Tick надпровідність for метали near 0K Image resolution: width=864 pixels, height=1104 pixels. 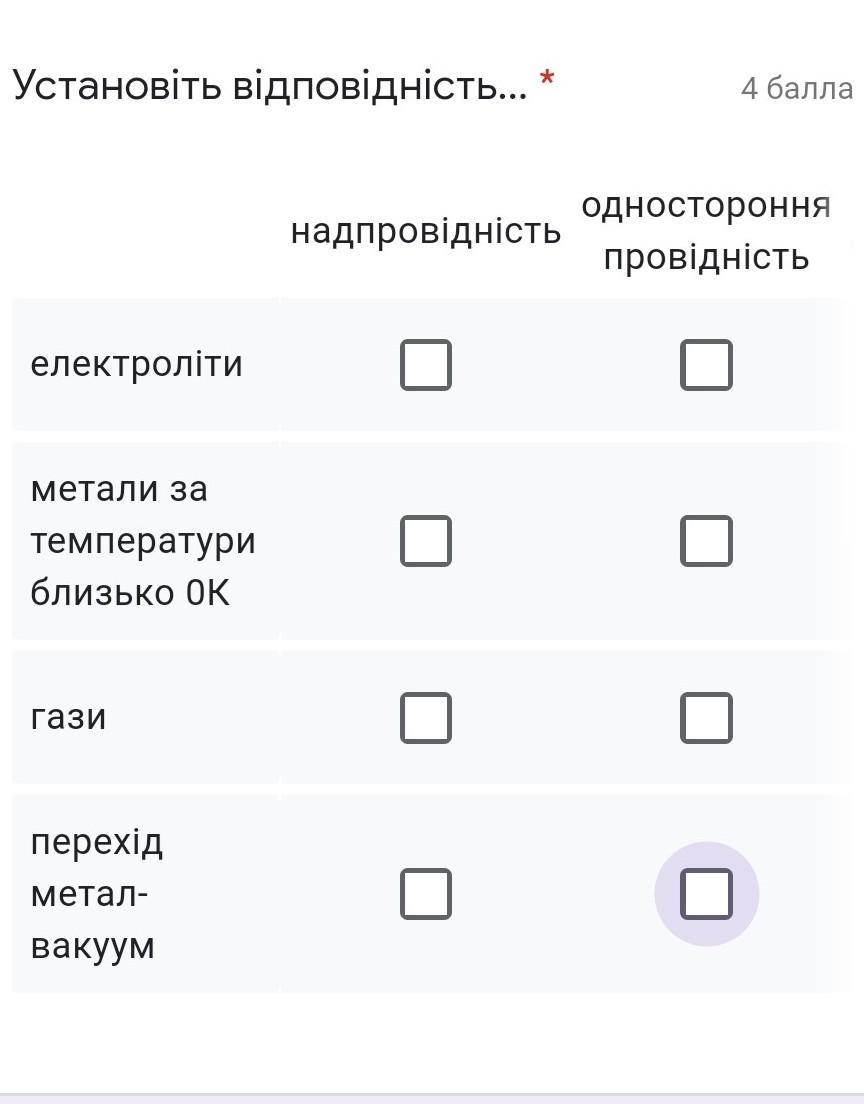coord(426,541)
